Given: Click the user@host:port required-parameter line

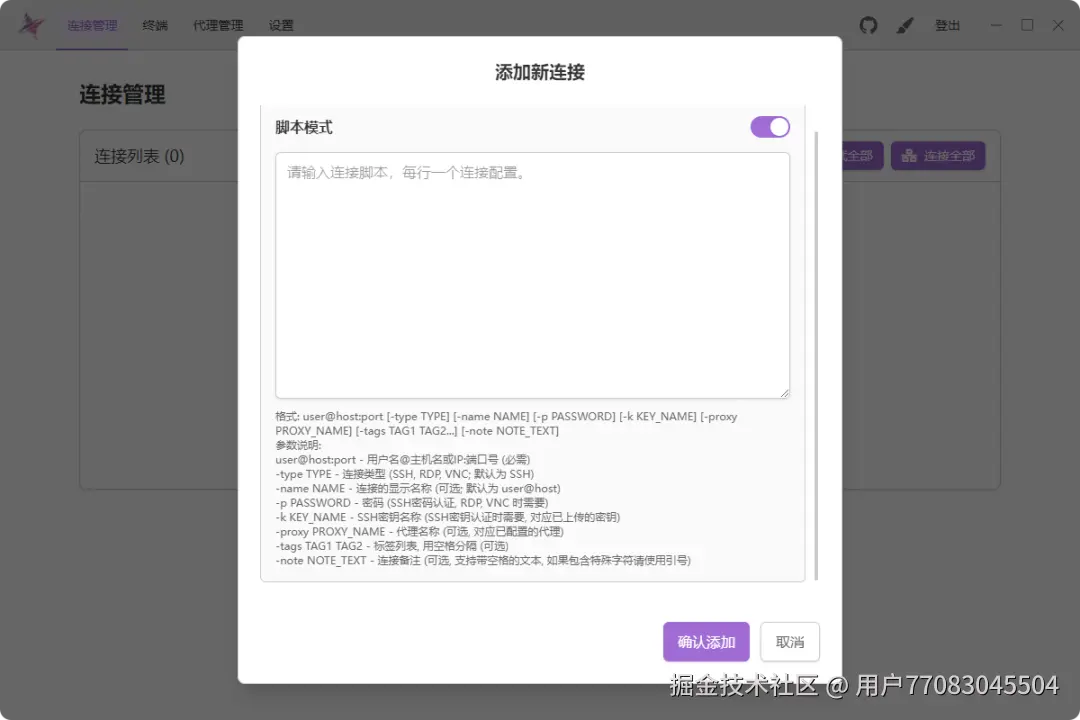Looking at the screenshot, I should click(403, 460).
